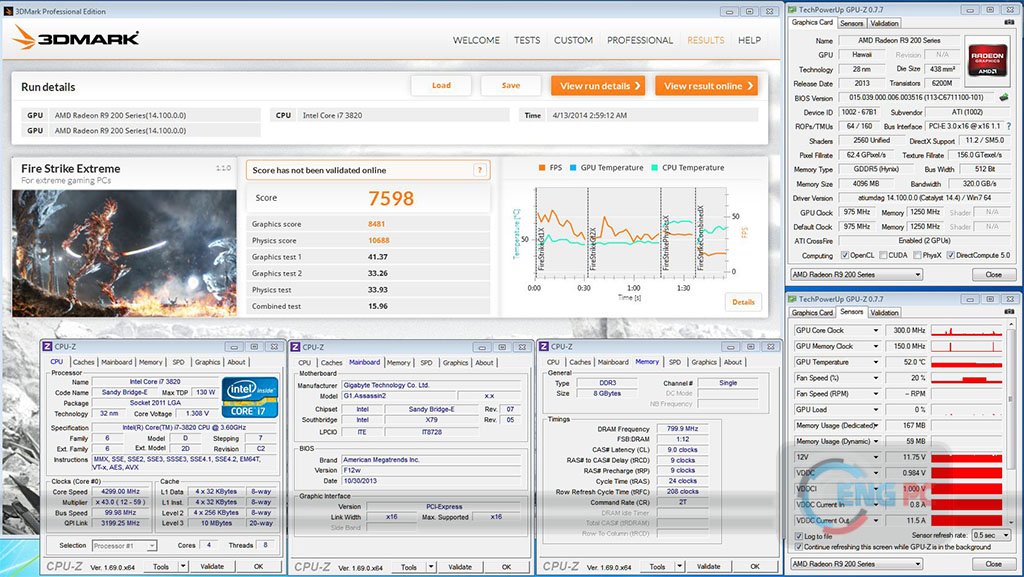Image resolution: width=1024 pixels, height=577 pixels.
Task: Click the green CPU Temperature legend swatch
Action: pos(654,168)
